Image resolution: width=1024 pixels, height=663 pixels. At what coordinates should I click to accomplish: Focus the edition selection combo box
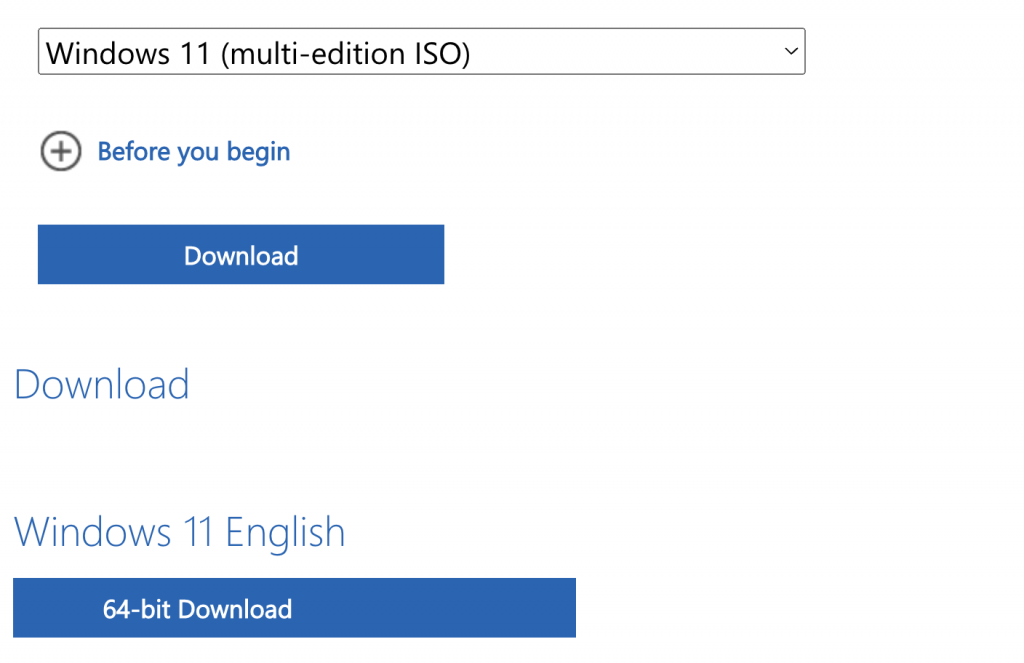[x=421, y=51]
